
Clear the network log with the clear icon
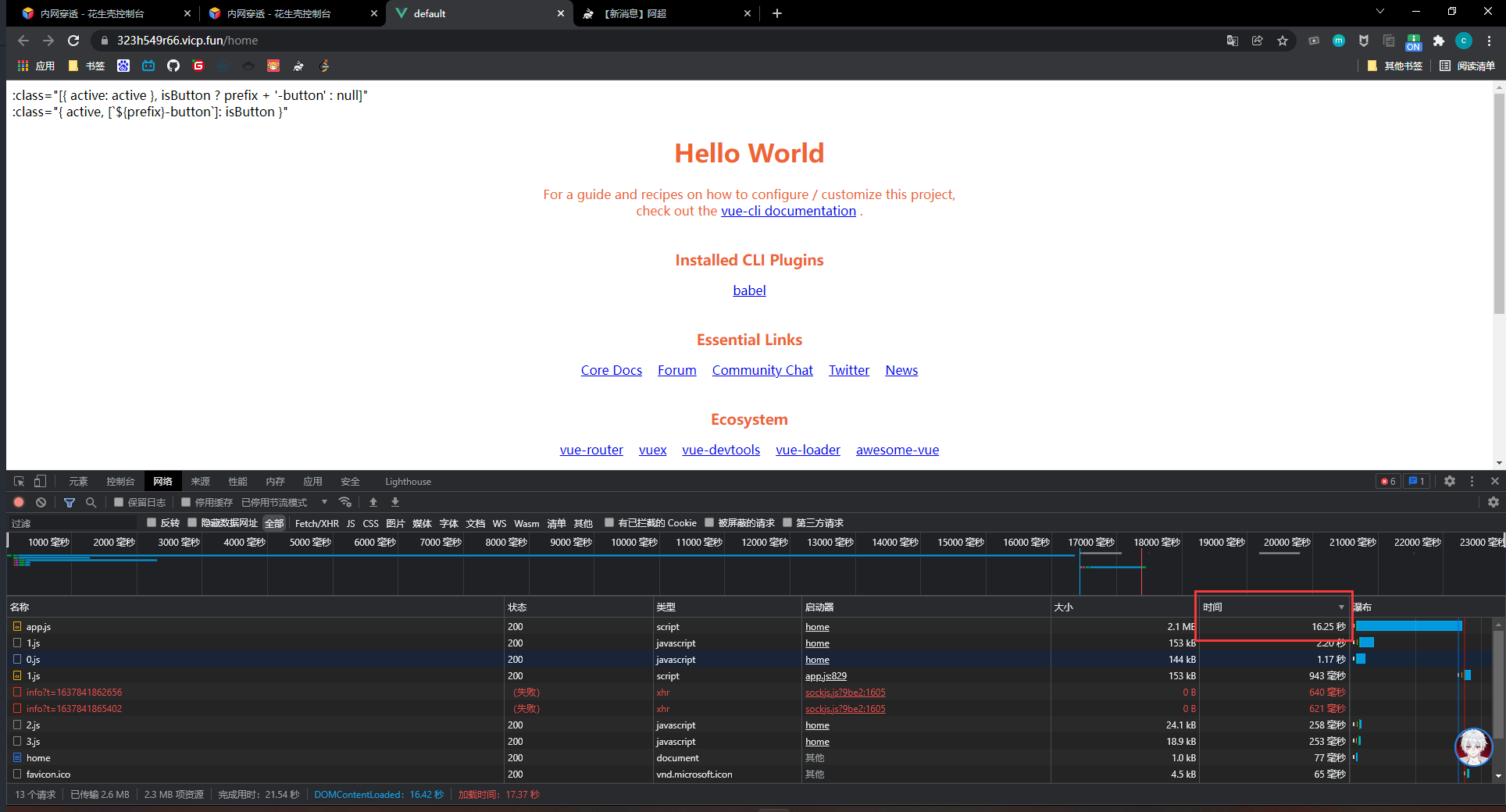pos(41,503)
